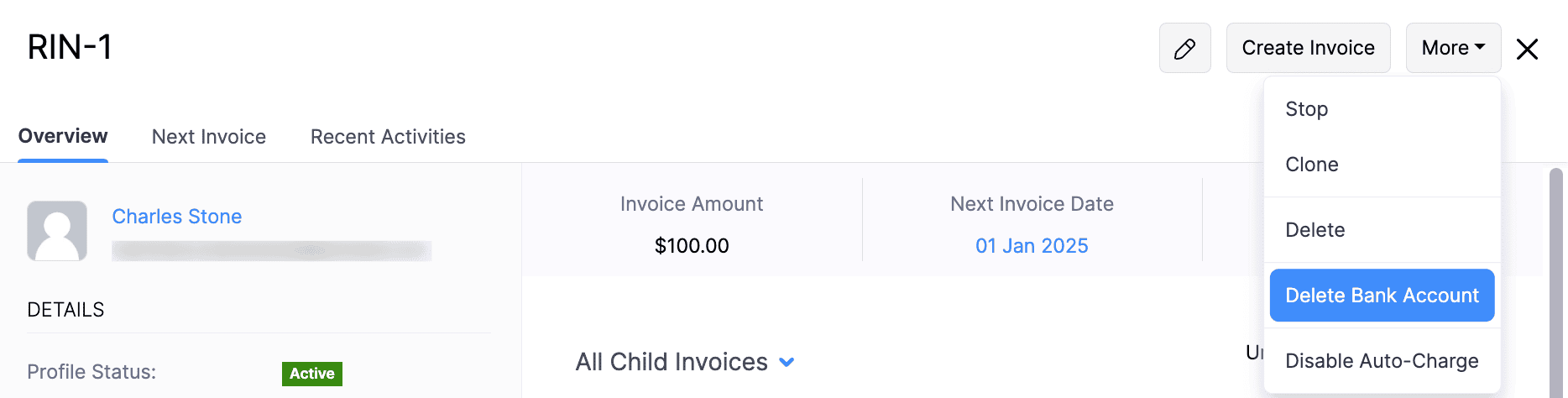This screenshot has height=398, width=1568.
Task: Switch to the Next Invoice tab
Action: point(209,137)
